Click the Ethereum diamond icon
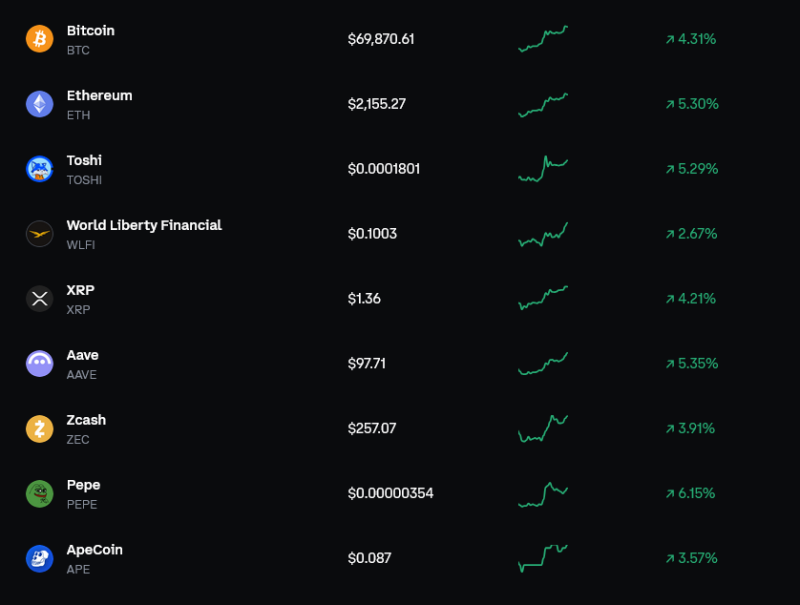This screenshot has height=605, width=800. click(39, 104)
